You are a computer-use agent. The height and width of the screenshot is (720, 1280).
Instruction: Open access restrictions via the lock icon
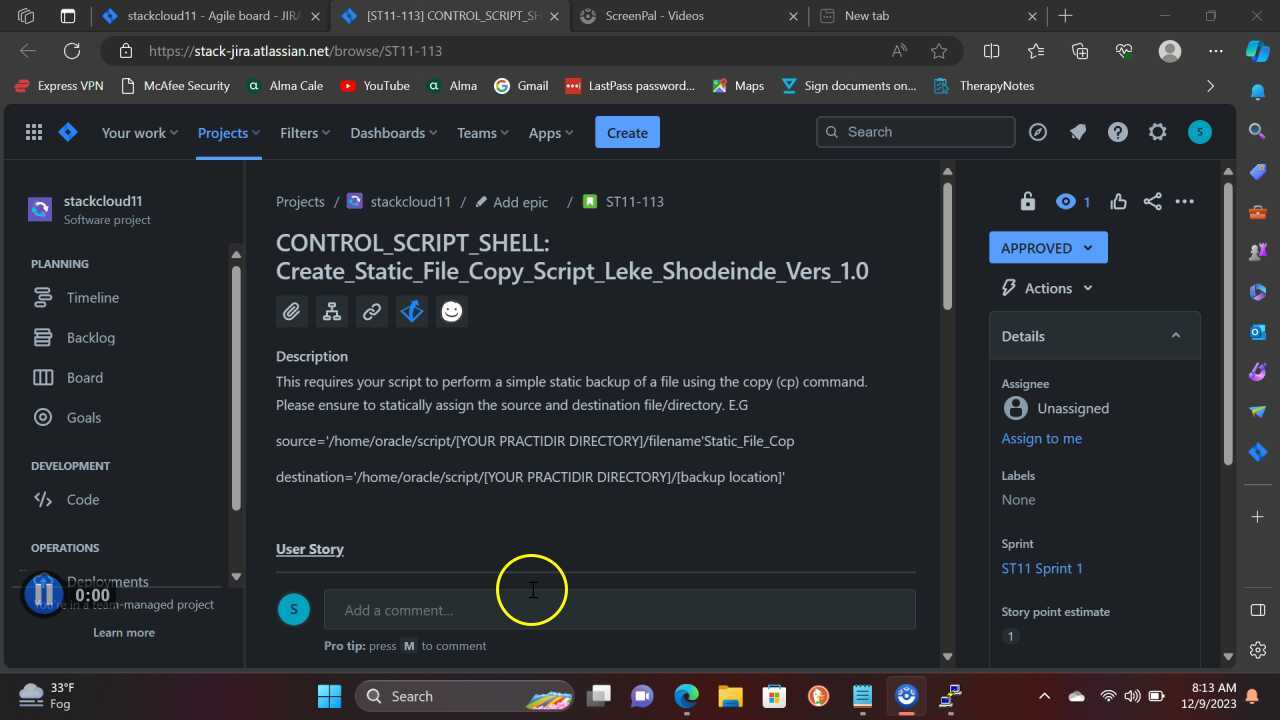point(1027,201)
